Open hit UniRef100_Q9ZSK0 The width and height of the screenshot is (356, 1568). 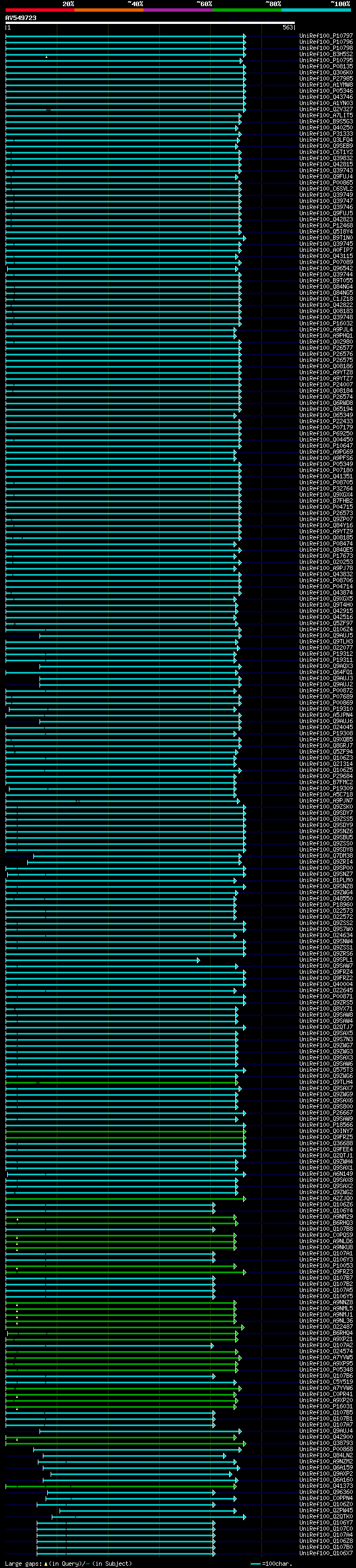click(325, 807)
